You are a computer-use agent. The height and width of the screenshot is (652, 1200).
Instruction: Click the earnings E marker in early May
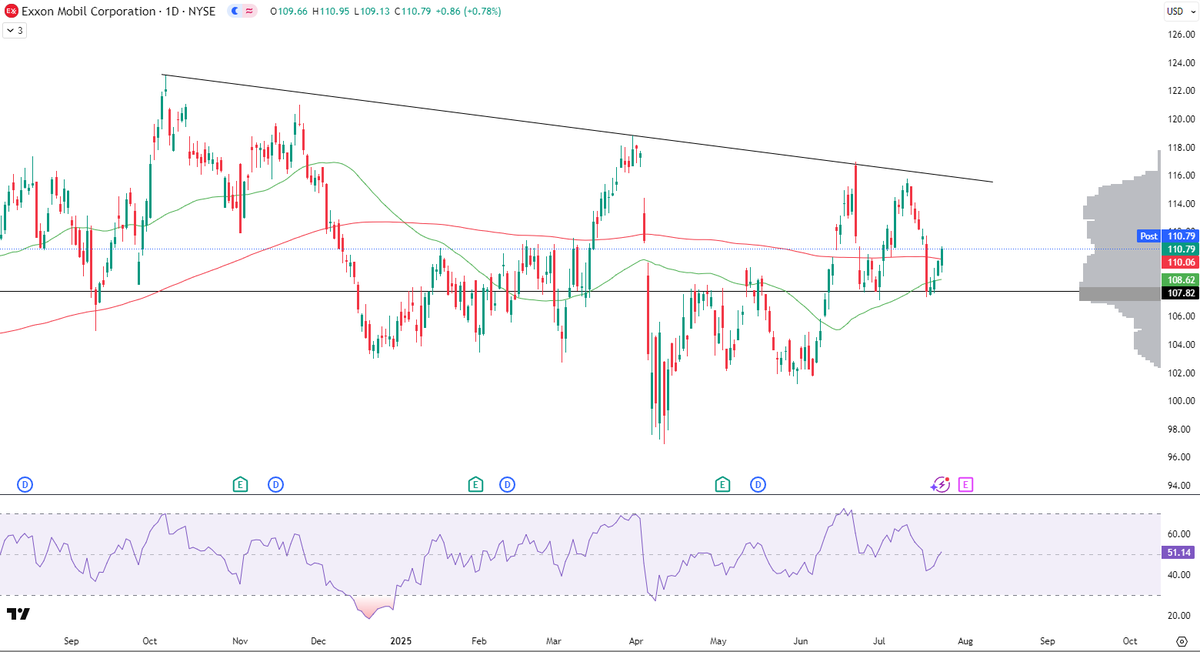point(722,484)
